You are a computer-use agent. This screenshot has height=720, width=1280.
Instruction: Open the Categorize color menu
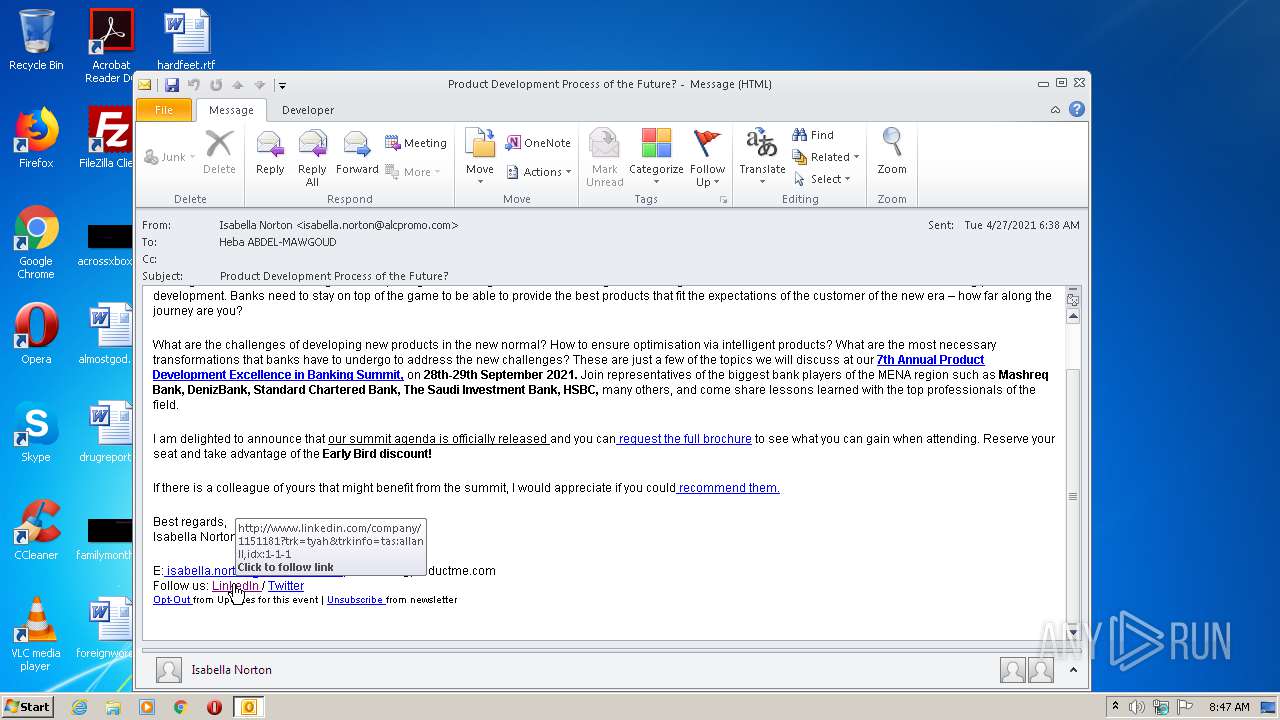tap(656, 157)
